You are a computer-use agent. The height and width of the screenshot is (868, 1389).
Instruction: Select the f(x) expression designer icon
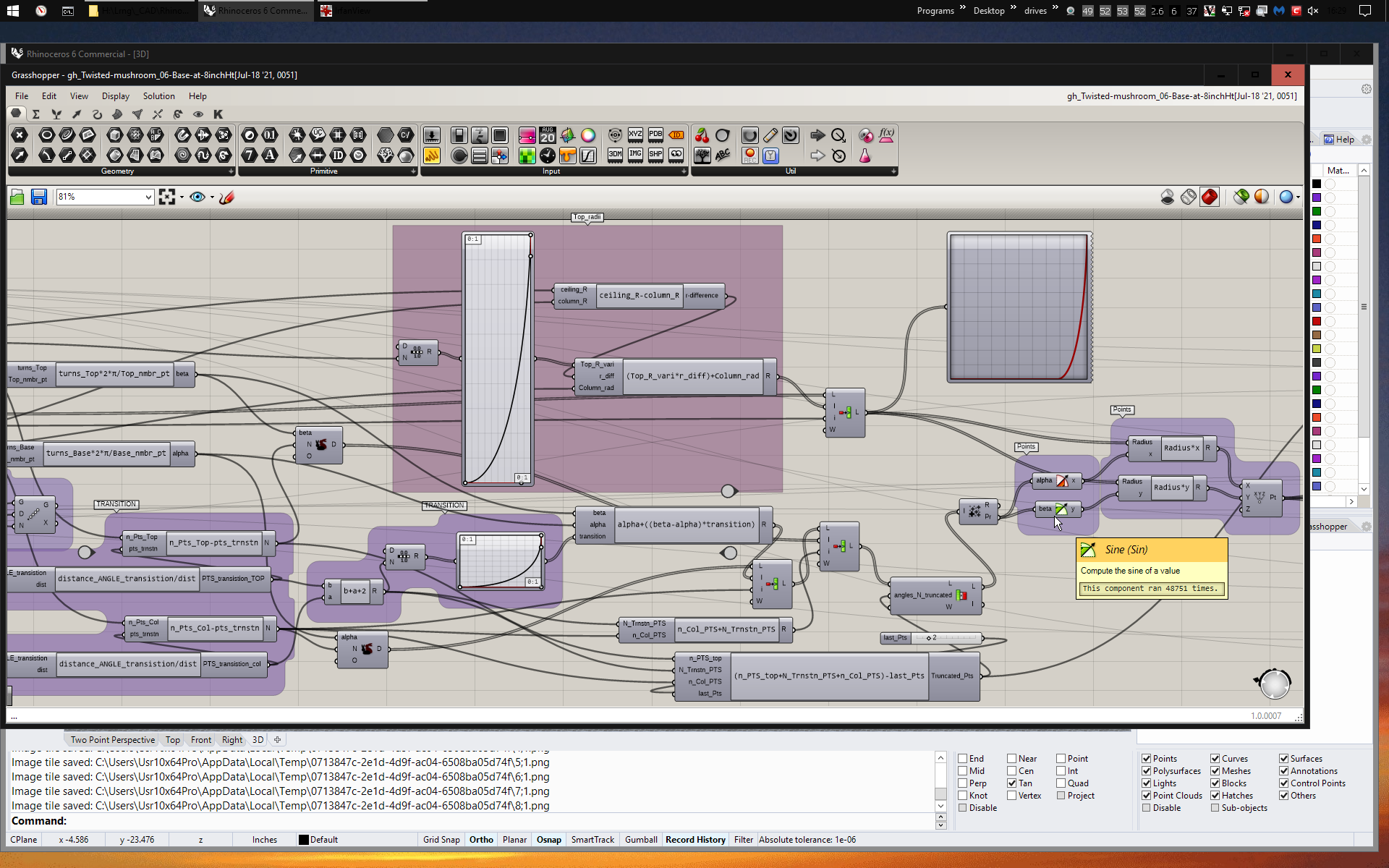click(x=886, y=135)
